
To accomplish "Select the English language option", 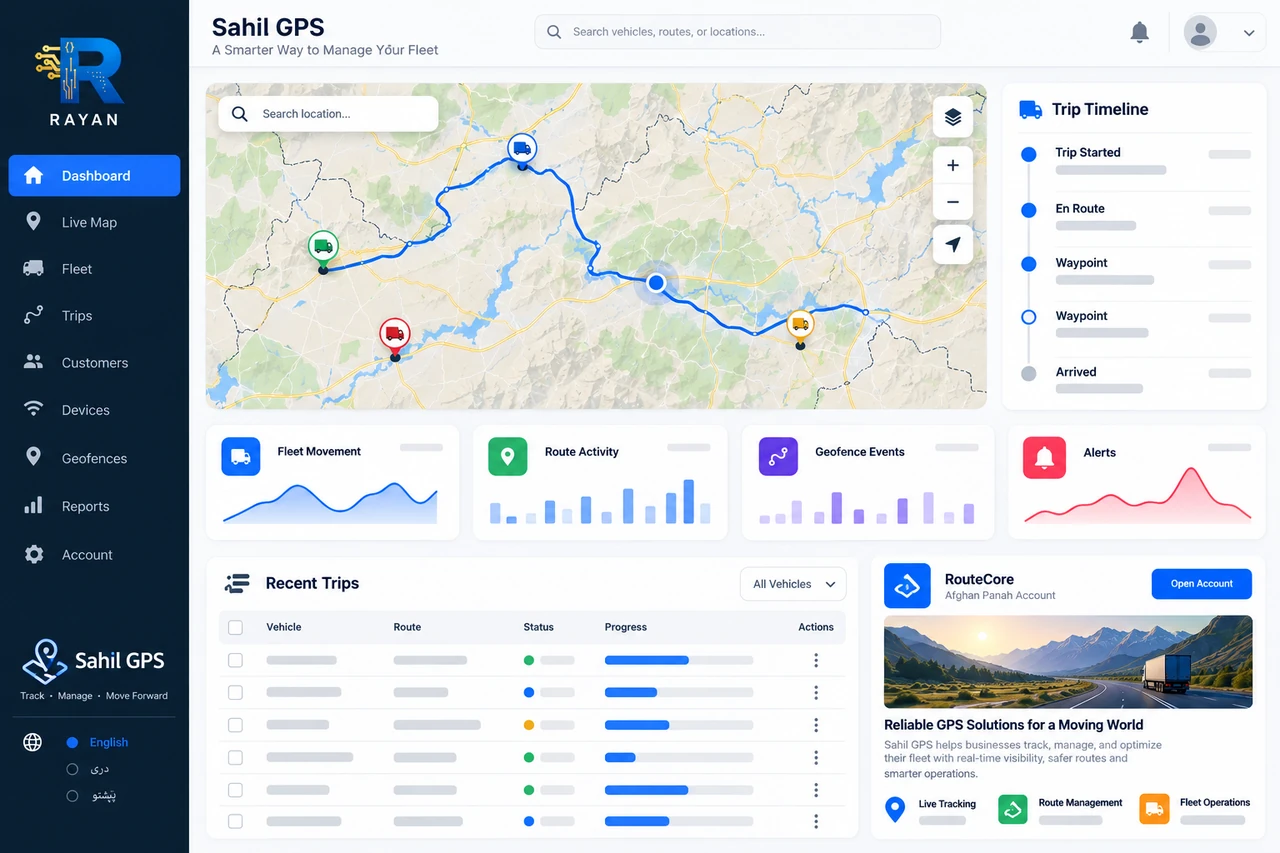I will (x=97, y=742).
